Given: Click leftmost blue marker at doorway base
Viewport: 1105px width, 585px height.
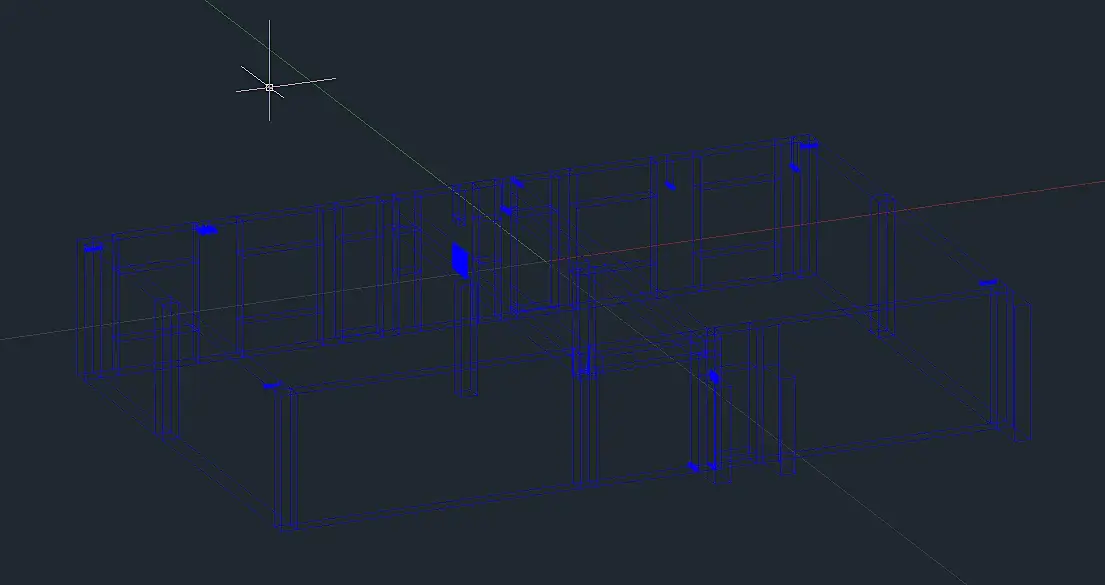Looking at the screenshot, I should coord(693,467).
